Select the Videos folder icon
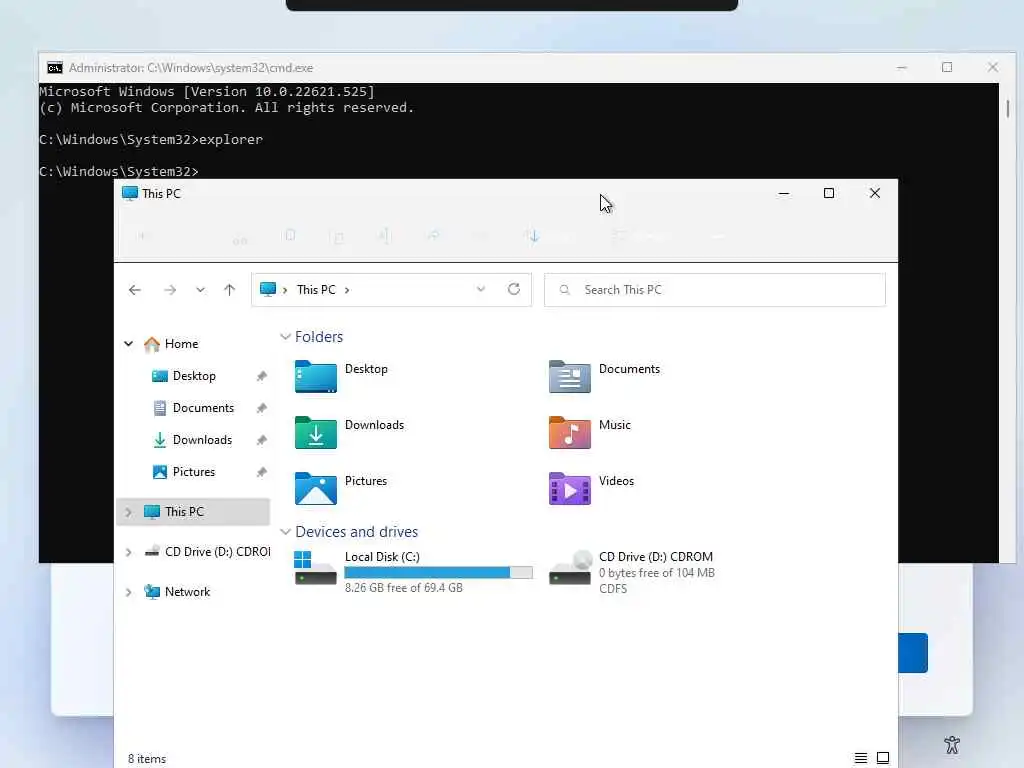The image size is (1024, 768). (569, 489)
